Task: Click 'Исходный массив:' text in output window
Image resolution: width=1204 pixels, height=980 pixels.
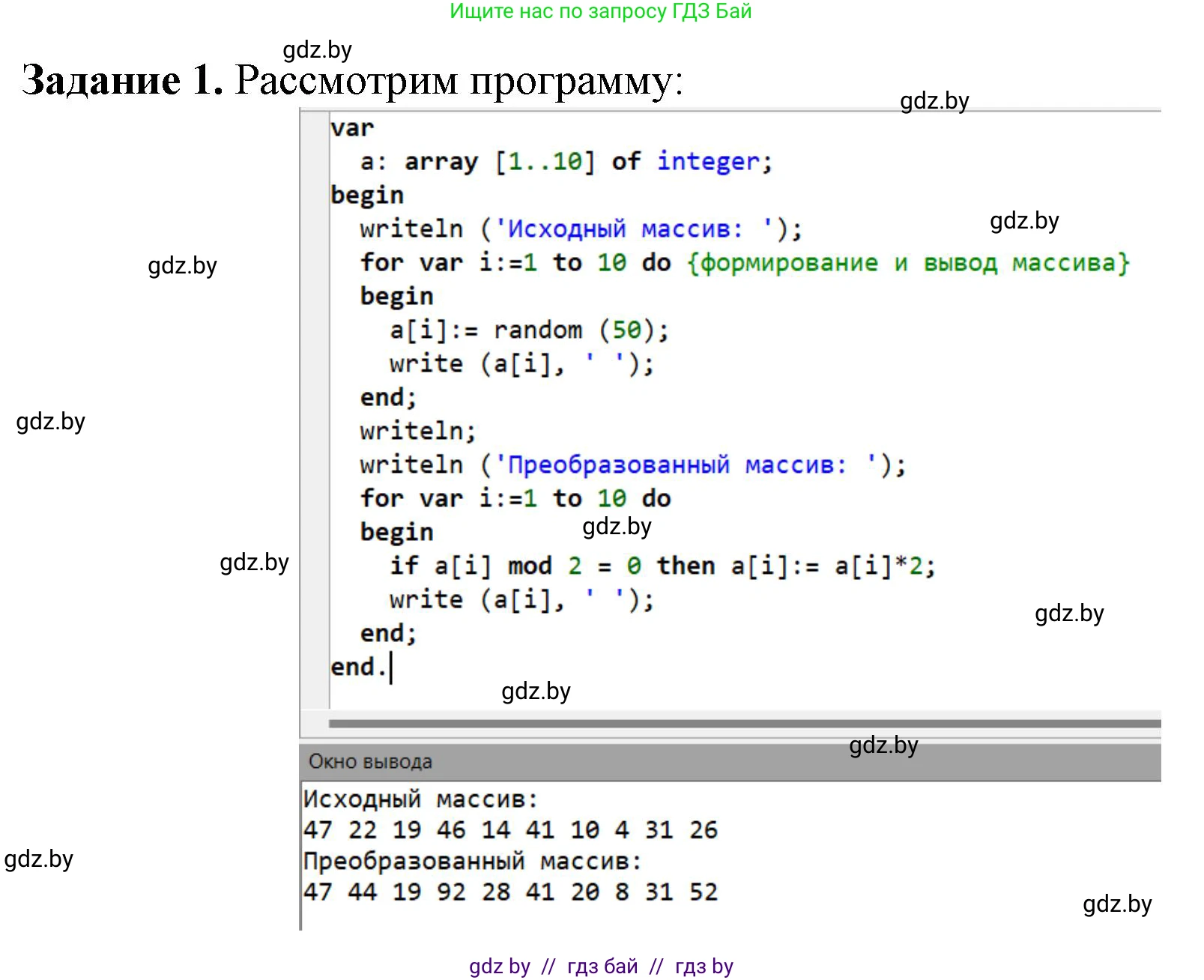Action: (420, 799)
